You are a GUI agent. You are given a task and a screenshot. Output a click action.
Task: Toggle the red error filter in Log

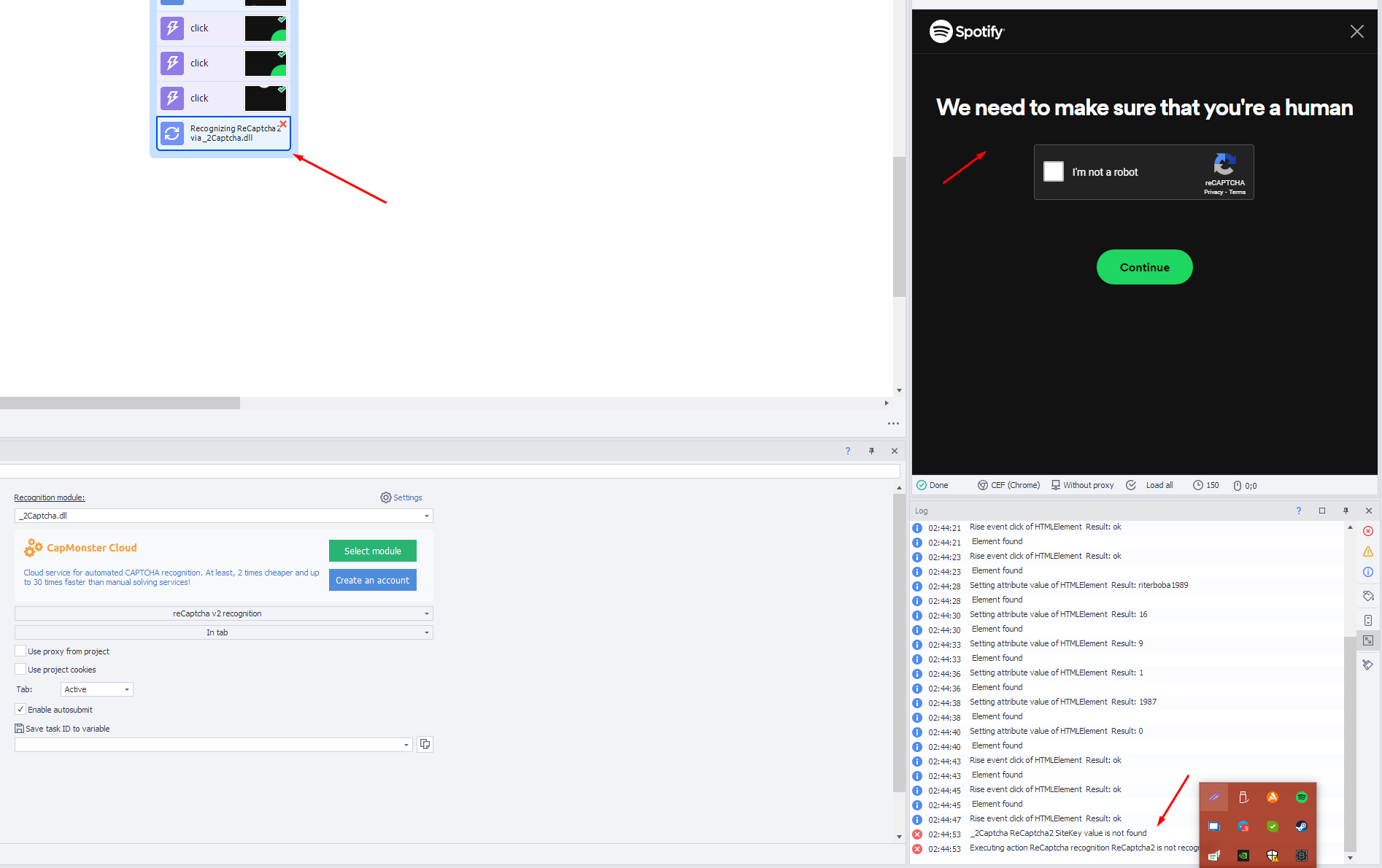click(x=1368, y=531)
